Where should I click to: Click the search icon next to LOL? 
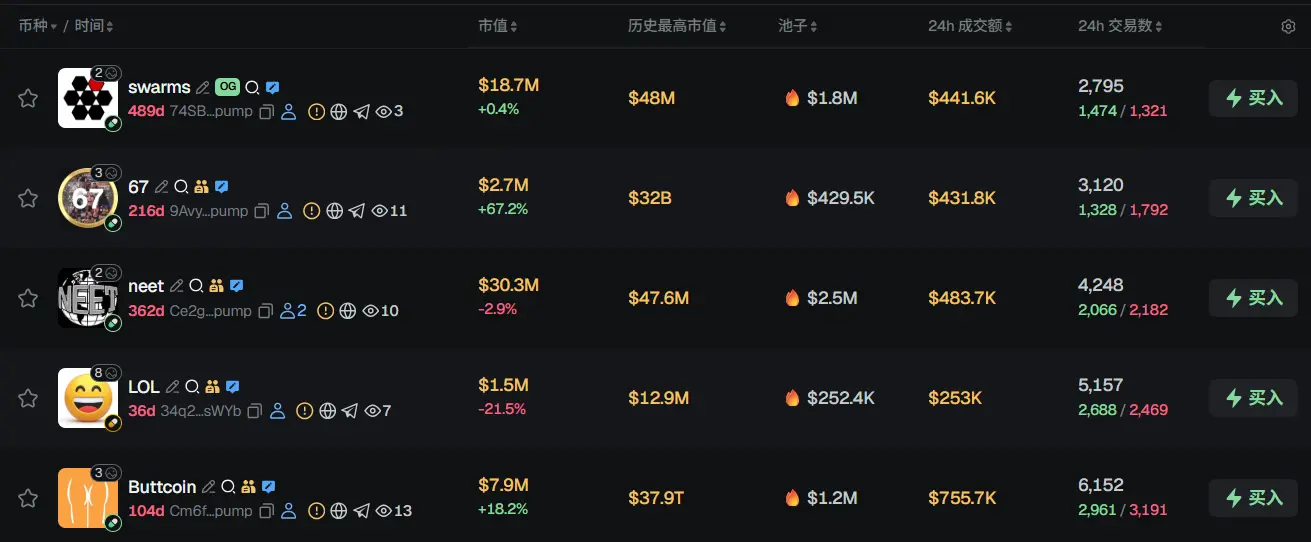coord(192,387)
